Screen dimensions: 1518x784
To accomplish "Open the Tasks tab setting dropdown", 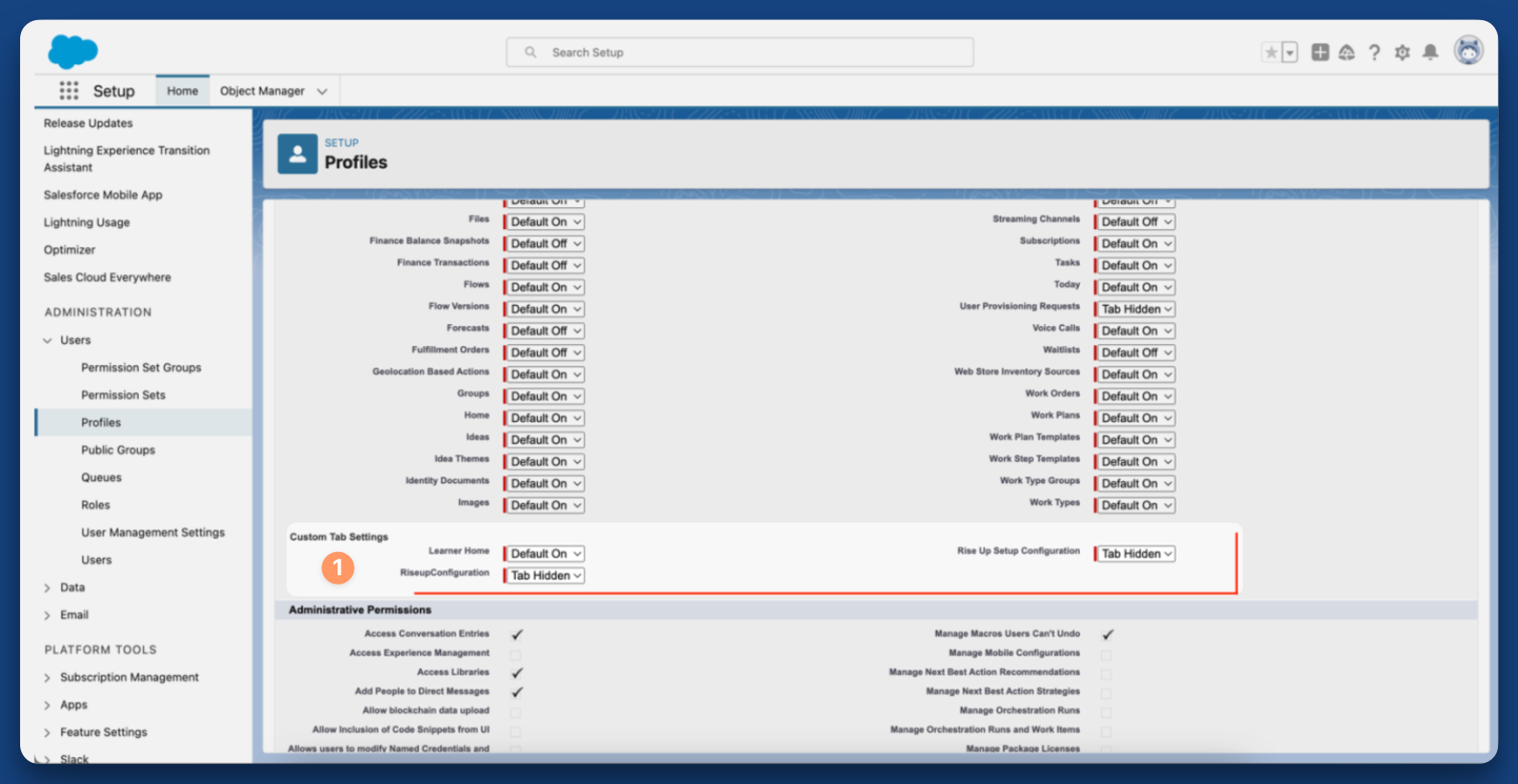I will point(1134,265).
